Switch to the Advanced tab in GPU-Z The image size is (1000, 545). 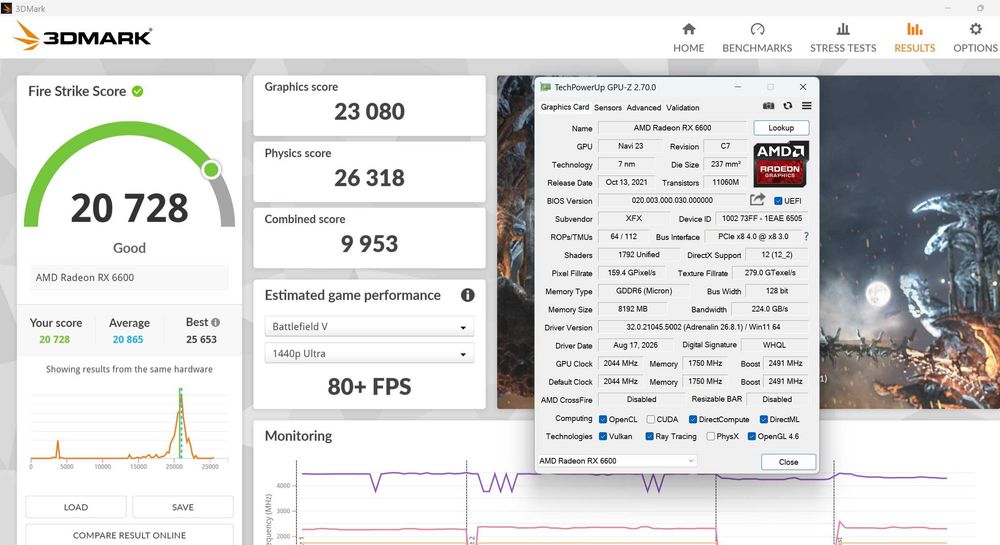click(x=643, y=108)
